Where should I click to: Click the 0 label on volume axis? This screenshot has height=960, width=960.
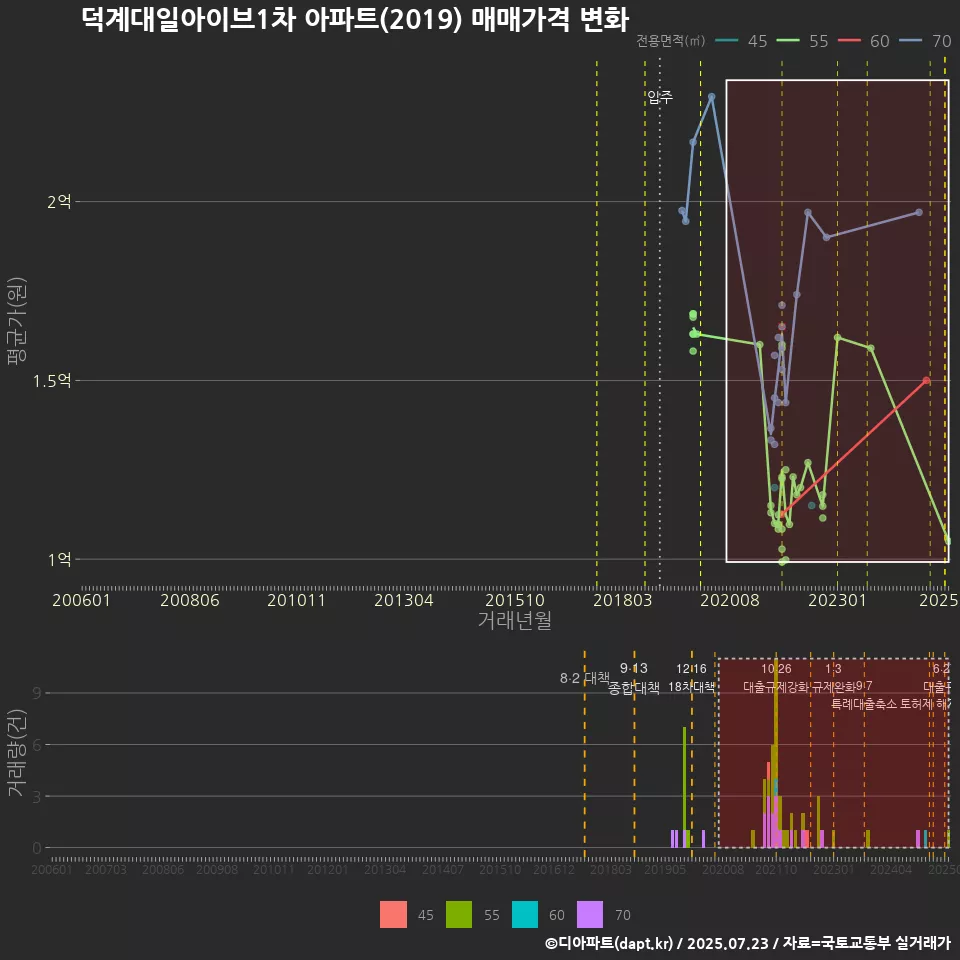tap(37, 848)
